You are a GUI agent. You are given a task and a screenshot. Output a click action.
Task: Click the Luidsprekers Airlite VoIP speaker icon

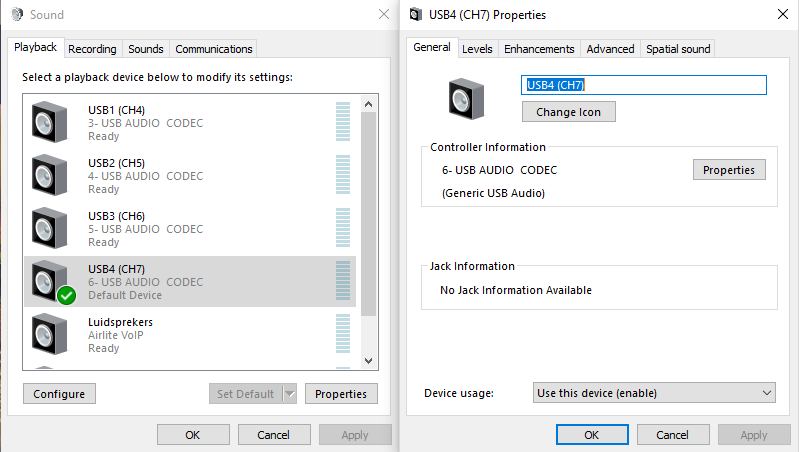click(x=49, y=334)
